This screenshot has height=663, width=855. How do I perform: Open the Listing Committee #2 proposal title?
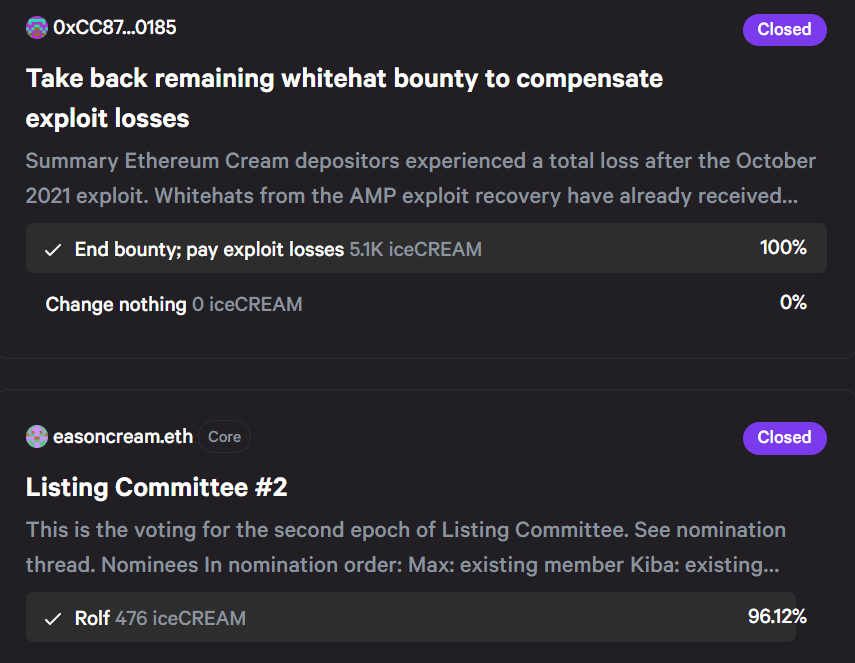pos(156,487)
